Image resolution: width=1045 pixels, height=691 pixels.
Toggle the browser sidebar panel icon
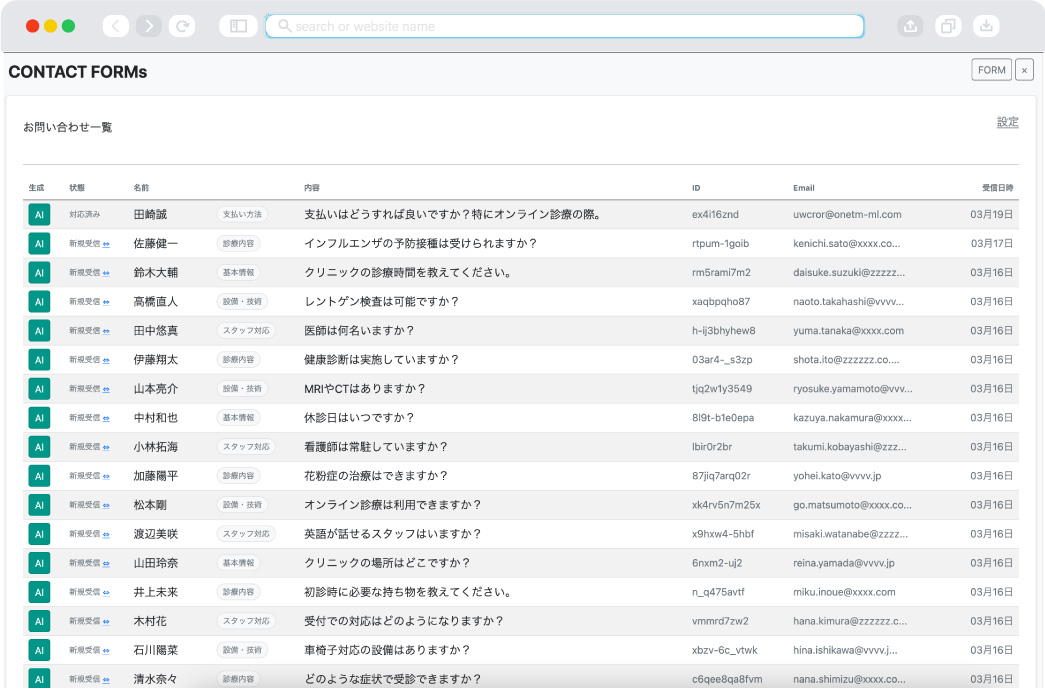click(238, 27)
